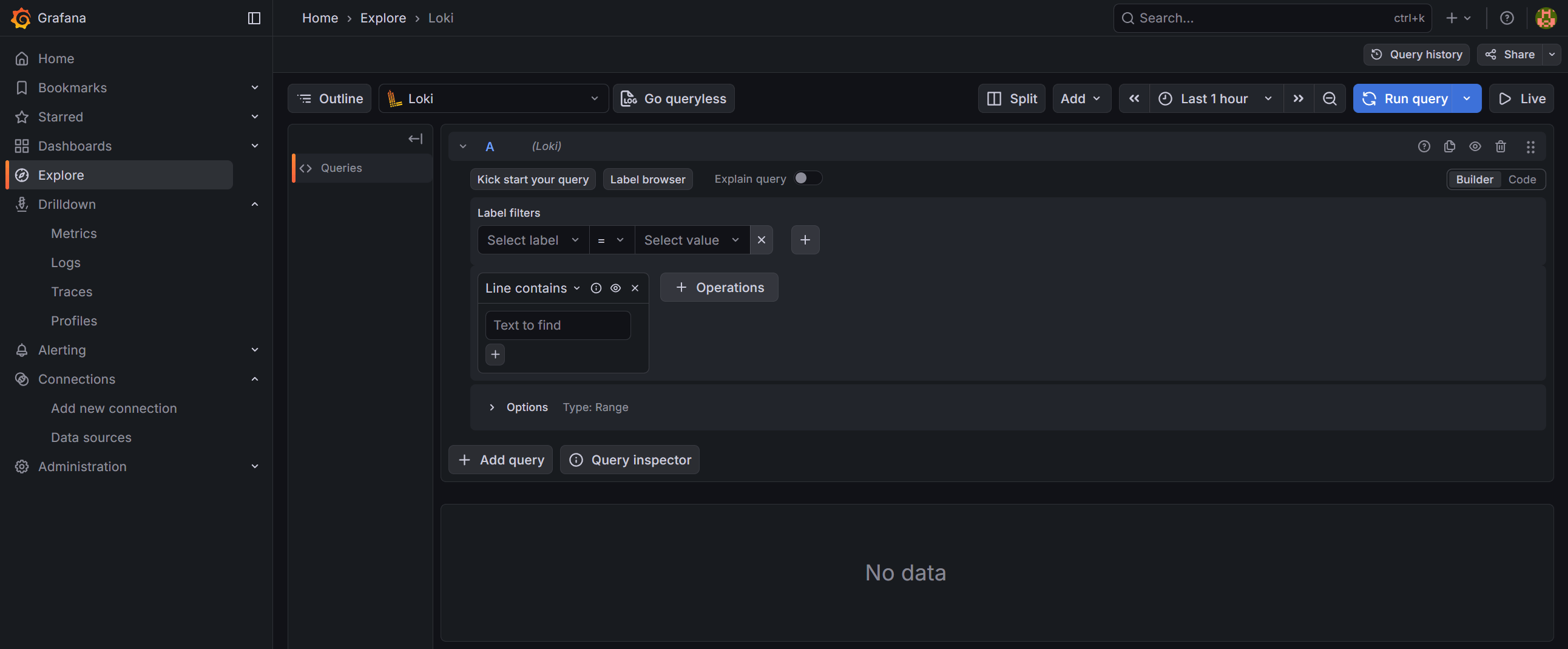Open the Loki datasource picker dropdown
Screen dimensions: 1568x649
tap(595, 98)
